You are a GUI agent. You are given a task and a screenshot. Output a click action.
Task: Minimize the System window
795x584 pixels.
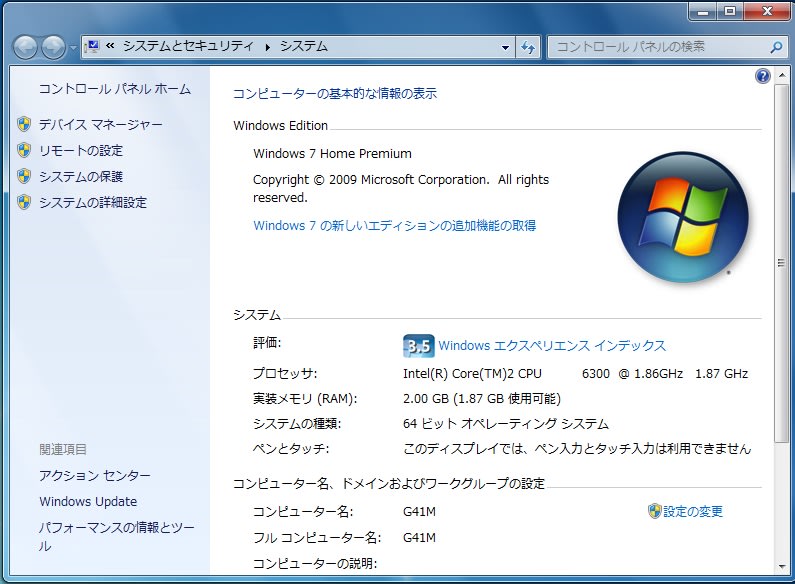point(703,11)
